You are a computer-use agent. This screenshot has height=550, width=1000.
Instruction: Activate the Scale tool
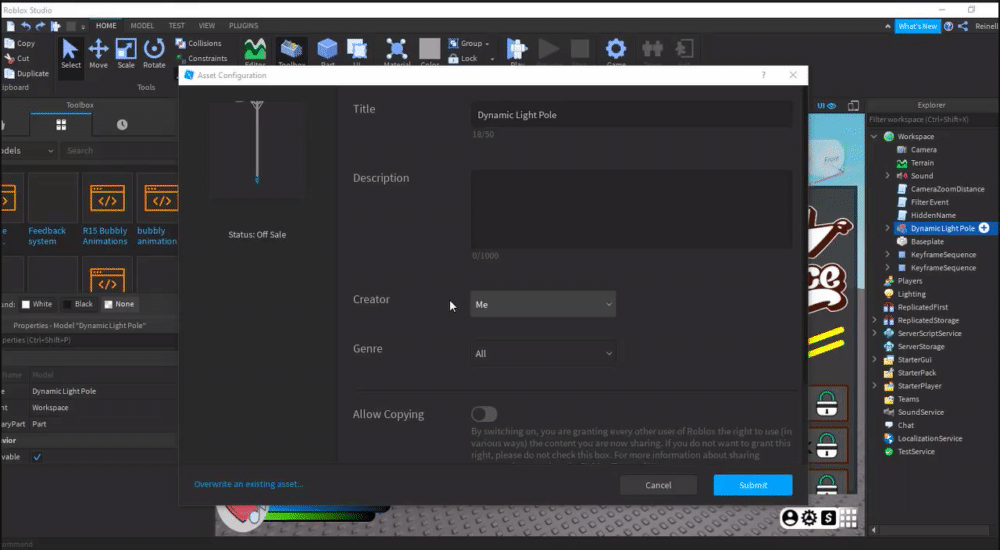pos(126,54)
